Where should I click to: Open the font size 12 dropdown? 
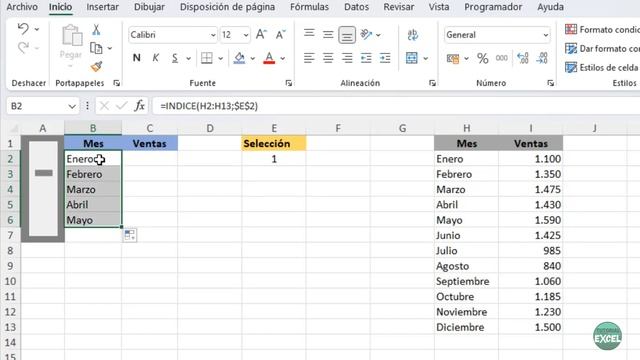pos(246,35)
